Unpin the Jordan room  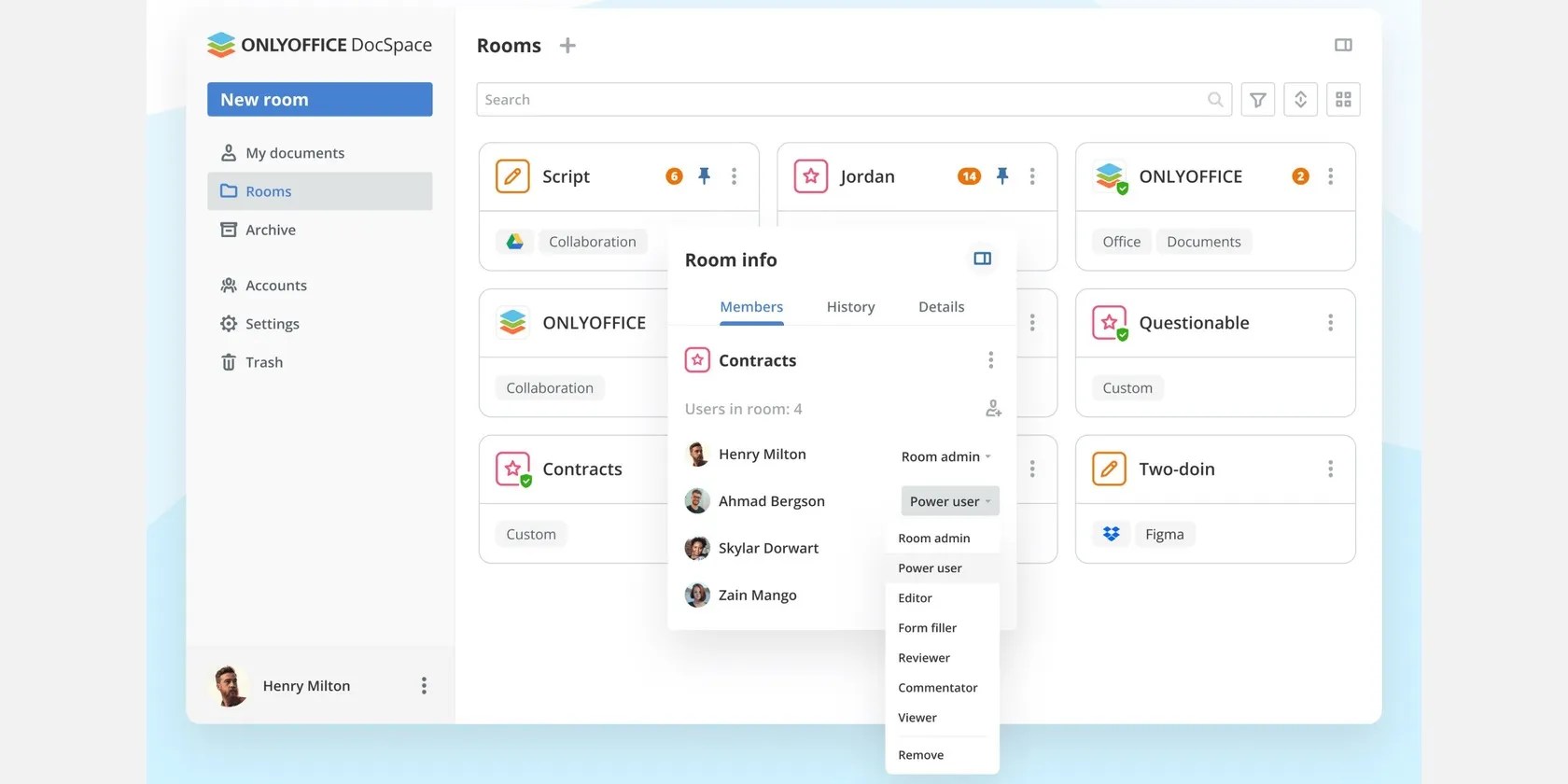[x=1002, y=175]
